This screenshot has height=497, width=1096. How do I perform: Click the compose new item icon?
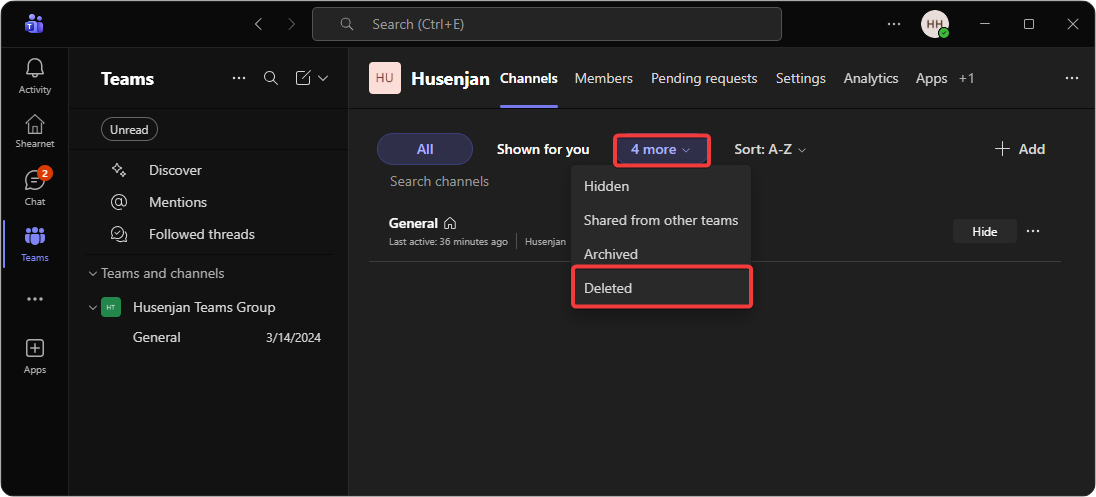304,78
